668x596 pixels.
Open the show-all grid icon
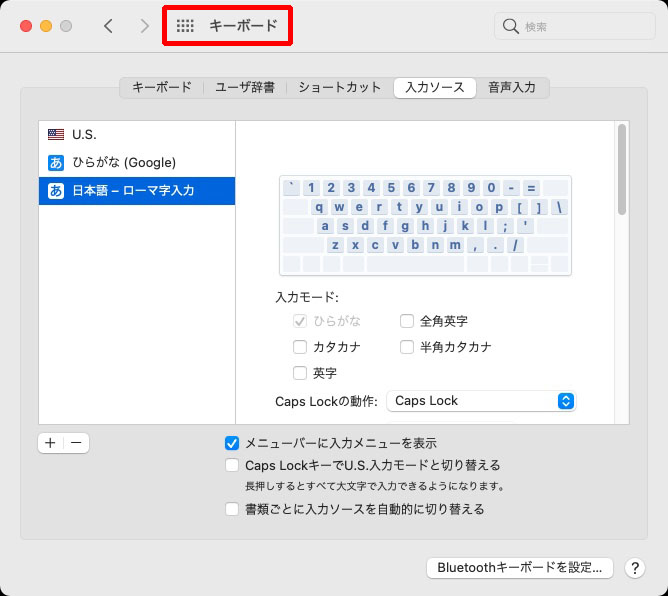[x=185, y=26]
